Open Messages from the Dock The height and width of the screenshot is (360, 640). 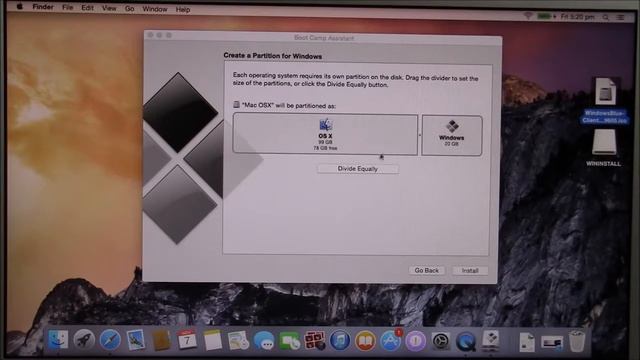coord(264,340)
